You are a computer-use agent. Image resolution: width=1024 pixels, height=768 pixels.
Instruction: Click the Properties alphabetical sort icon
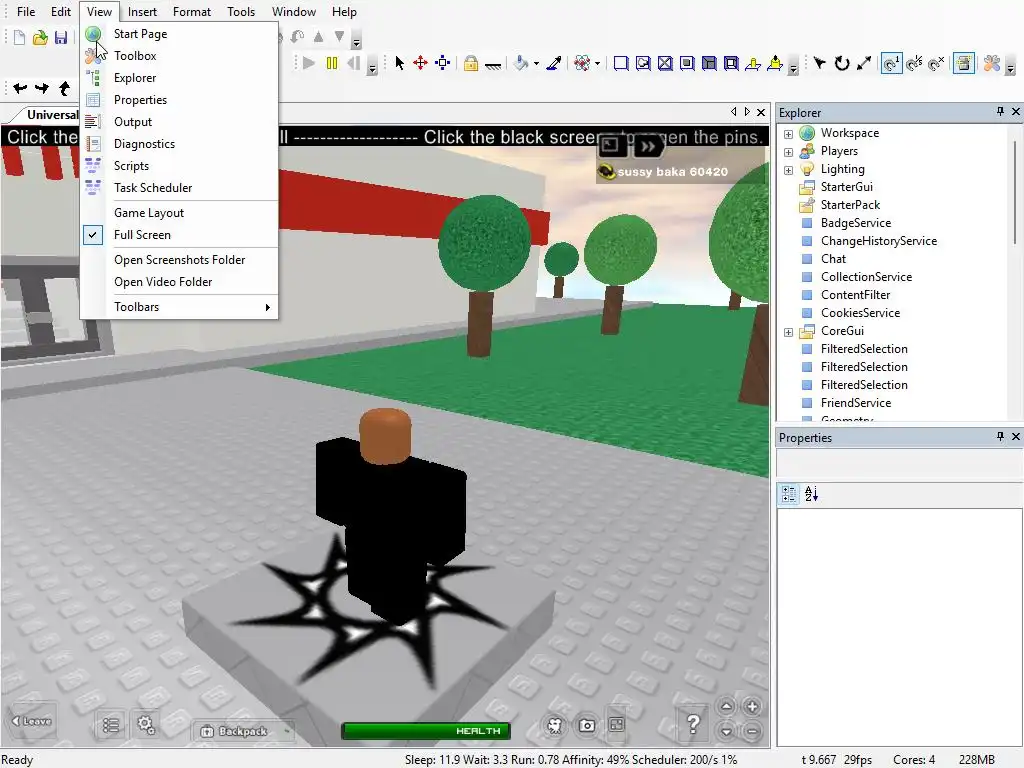[812, 494]
